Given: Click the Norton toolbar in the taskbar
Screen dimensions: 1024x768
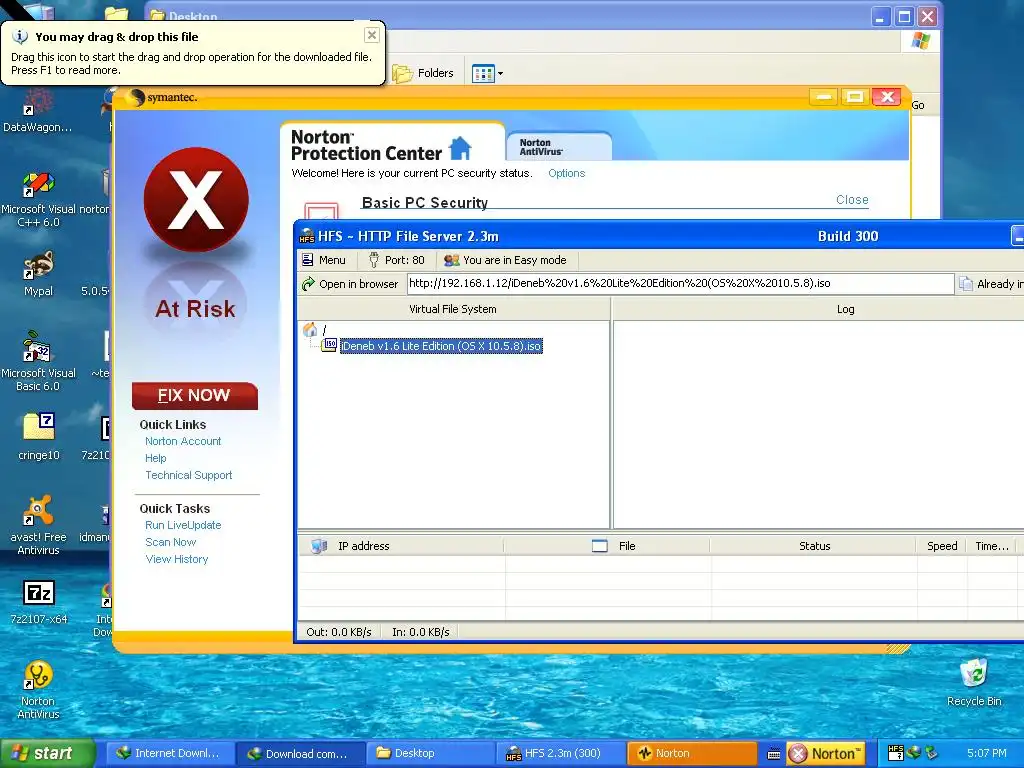Looking at the screenshot, I should point(825,754).
